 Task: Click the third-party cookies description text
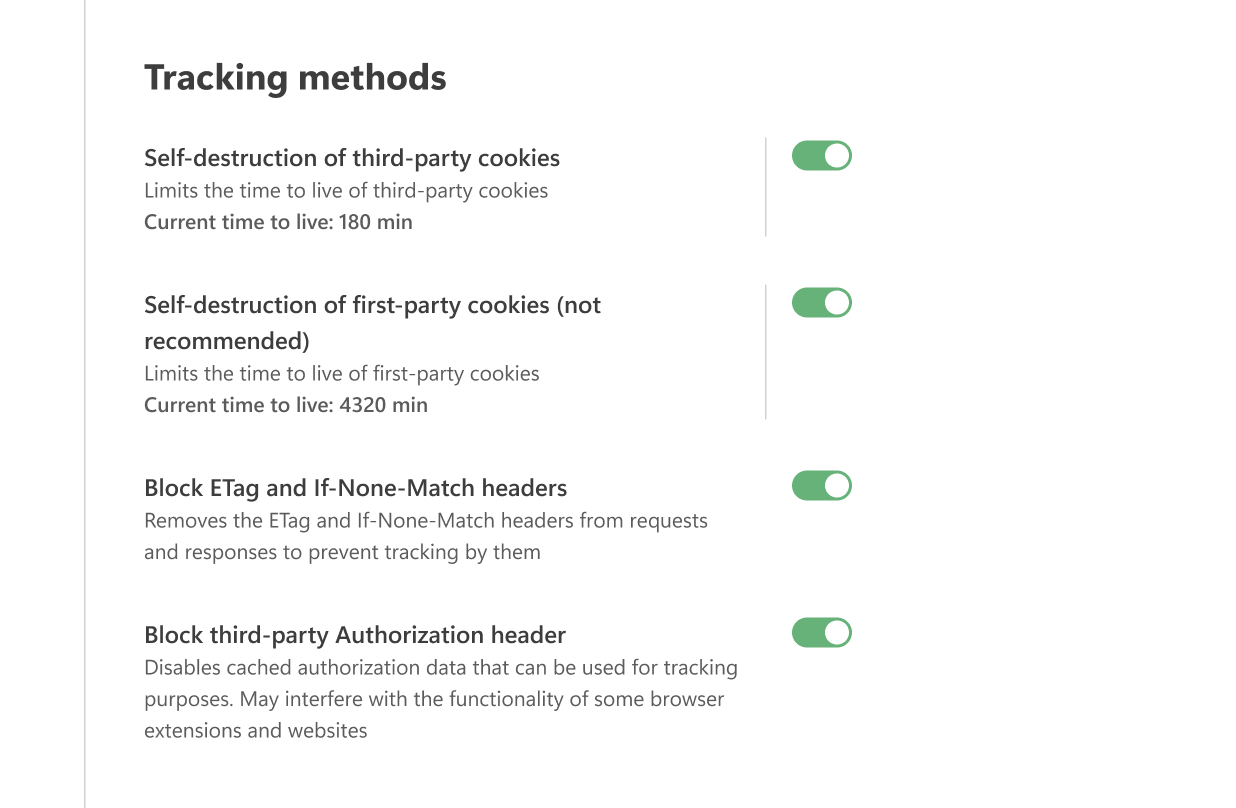[346, 190]
